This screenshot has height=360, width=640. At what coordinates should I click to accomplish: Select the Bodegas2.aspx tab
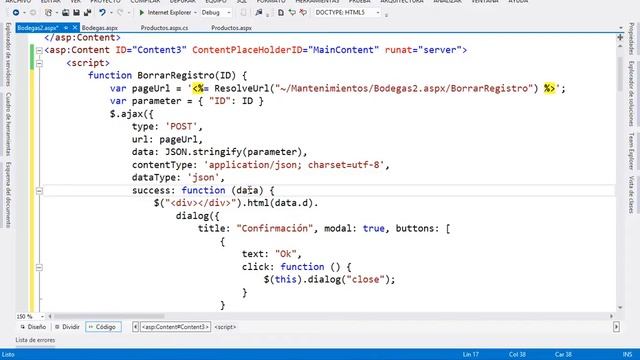click(38, 28)
